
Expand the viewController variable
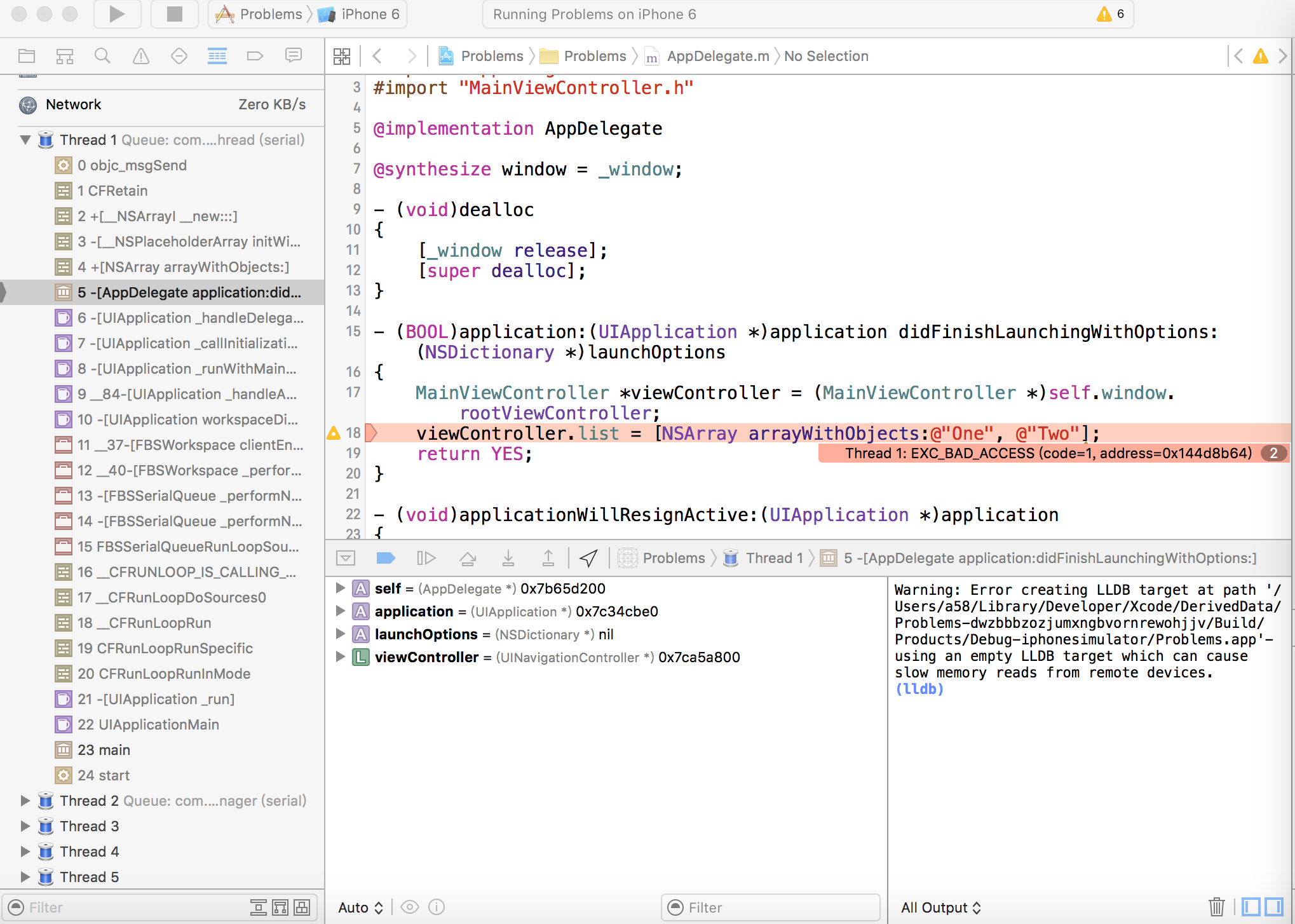tap(341, 657)
